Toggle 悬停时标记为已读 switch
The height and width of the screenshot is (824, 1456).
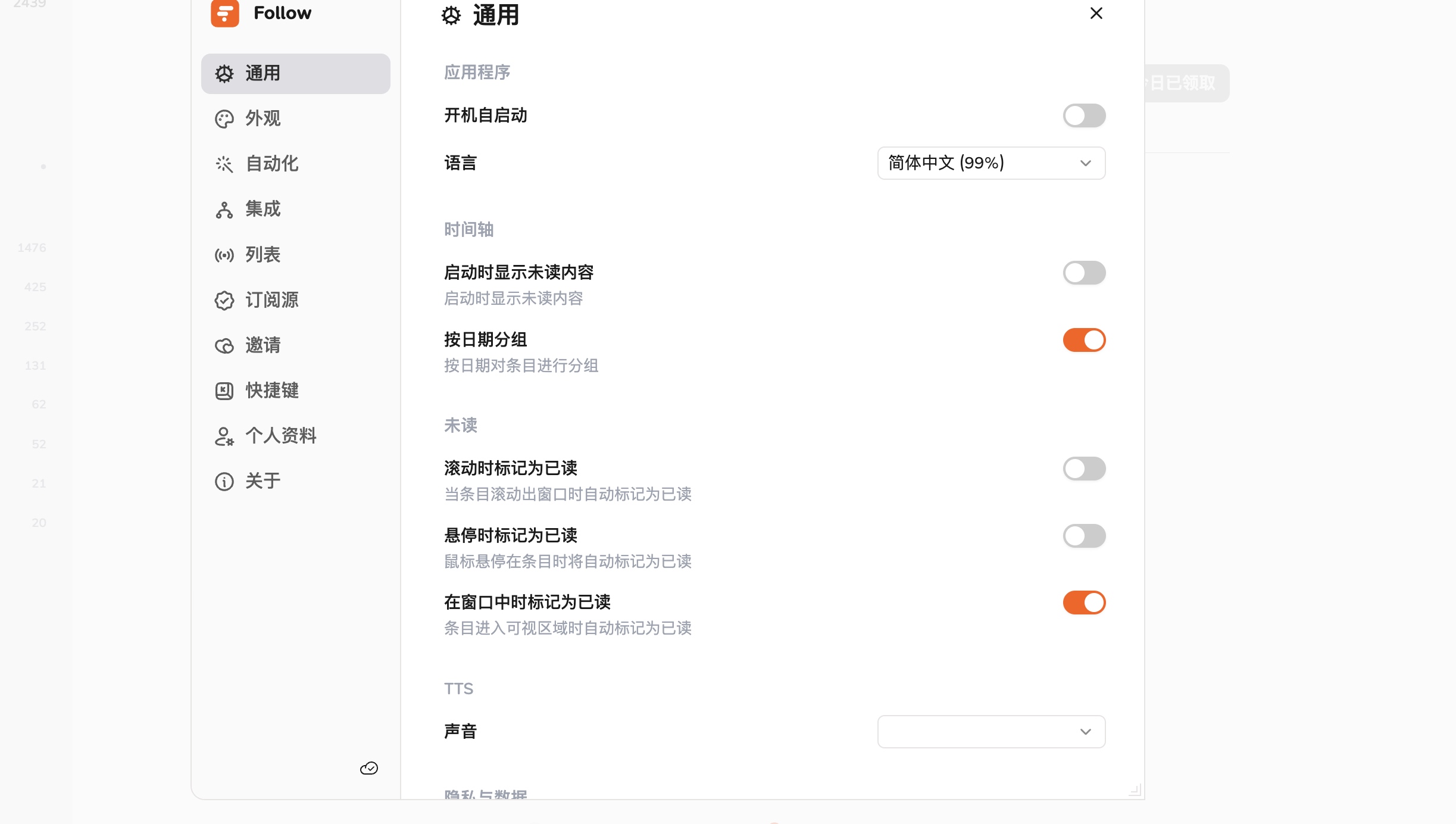point(1084,536)
